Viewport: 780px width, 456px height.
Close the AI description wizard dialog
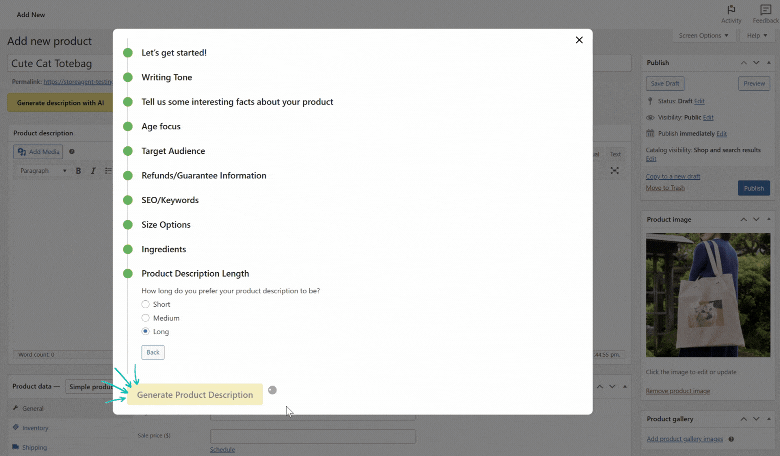click(x=579, y=40)
